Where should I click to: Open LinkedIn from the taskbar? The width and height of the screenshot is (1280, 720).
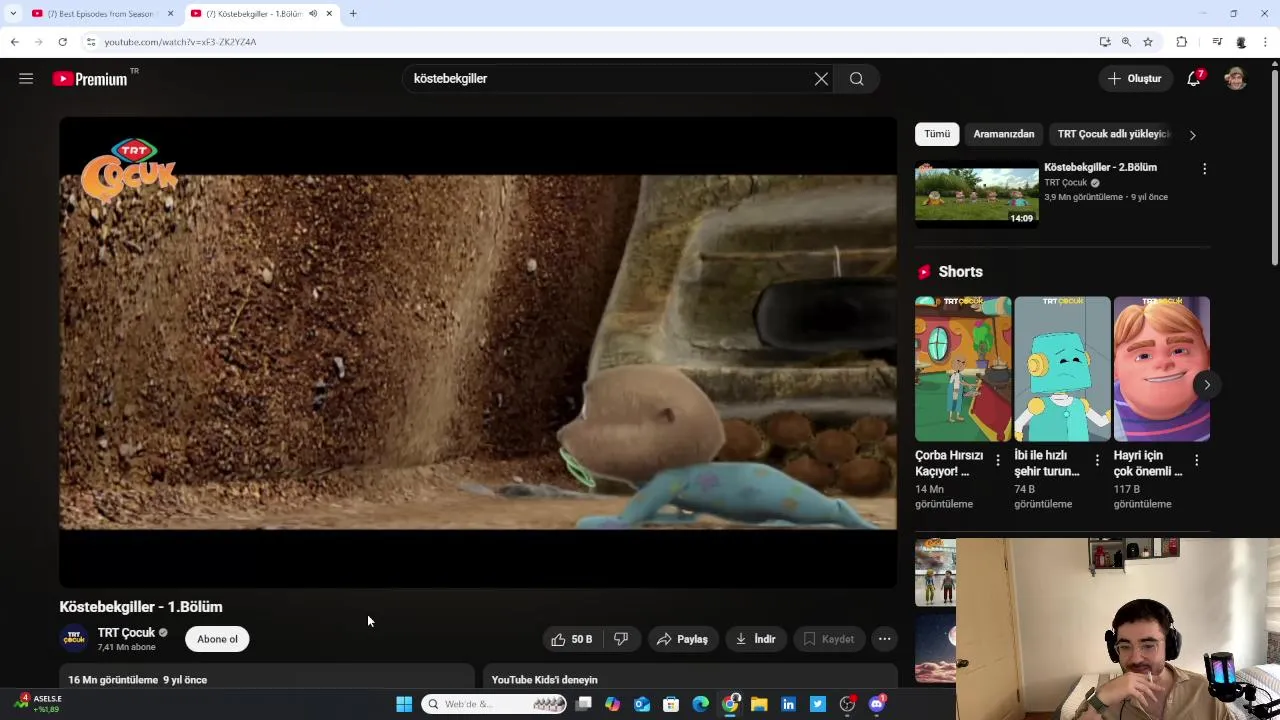[788, 704]
